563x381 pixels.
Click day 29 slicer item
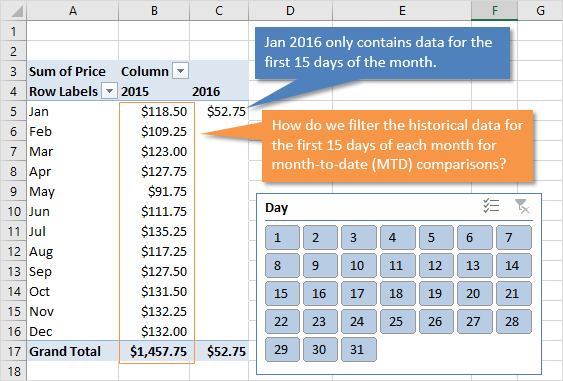click(282, 349)
